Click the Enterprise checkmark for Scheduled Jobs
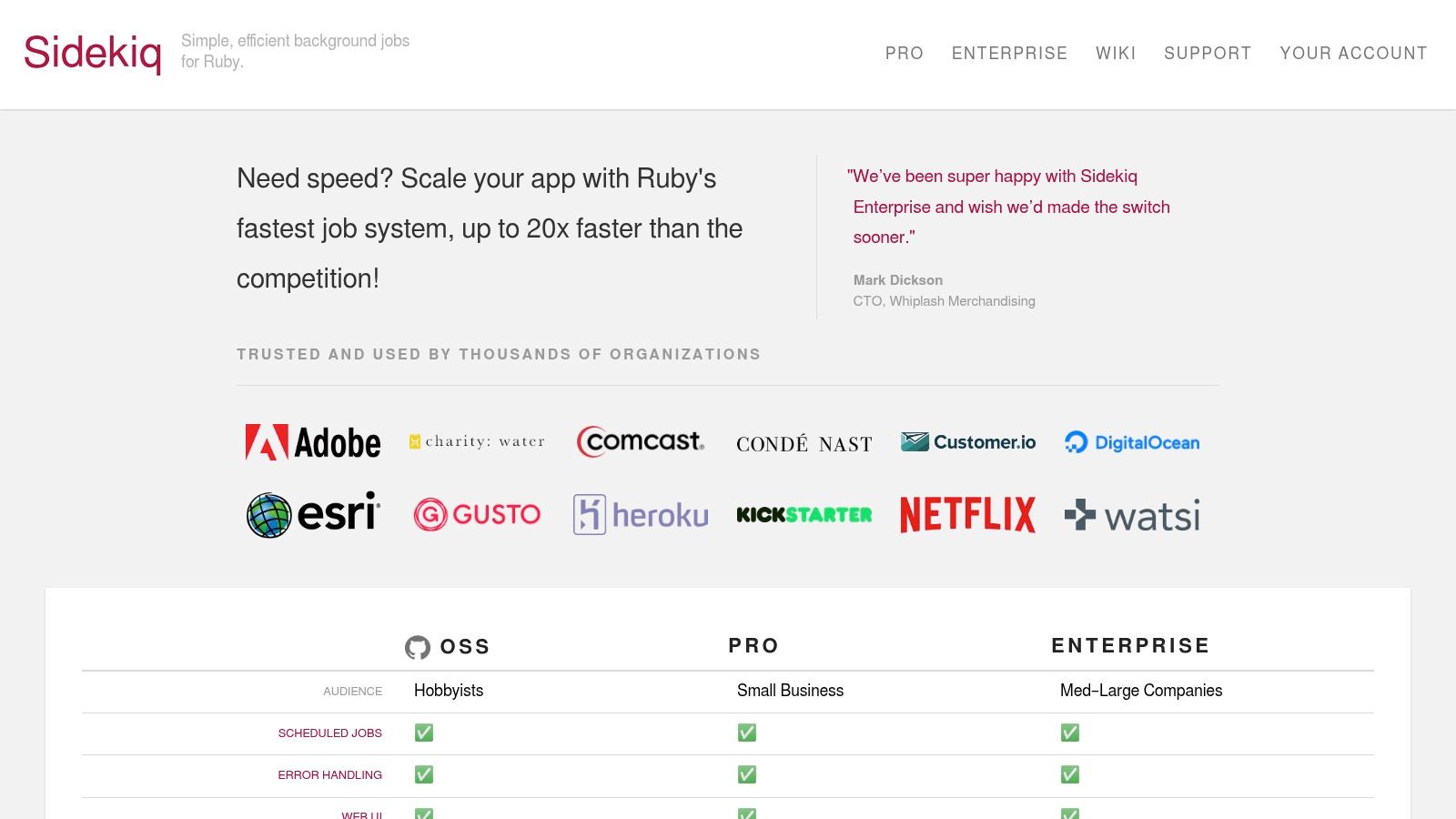Viewport: 1456px width, 819px height. point(1070,733)
